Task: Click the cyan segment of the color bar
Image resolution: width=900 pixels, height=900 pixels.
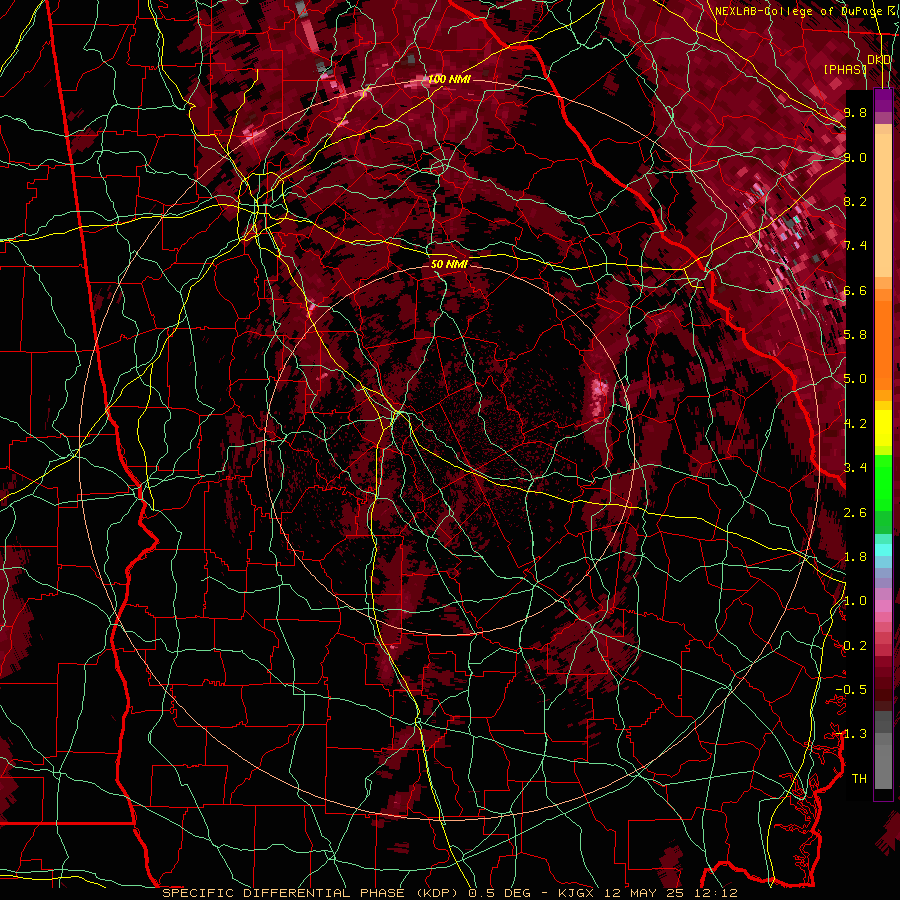Action: pyautogui.click(x=883, y=550)
